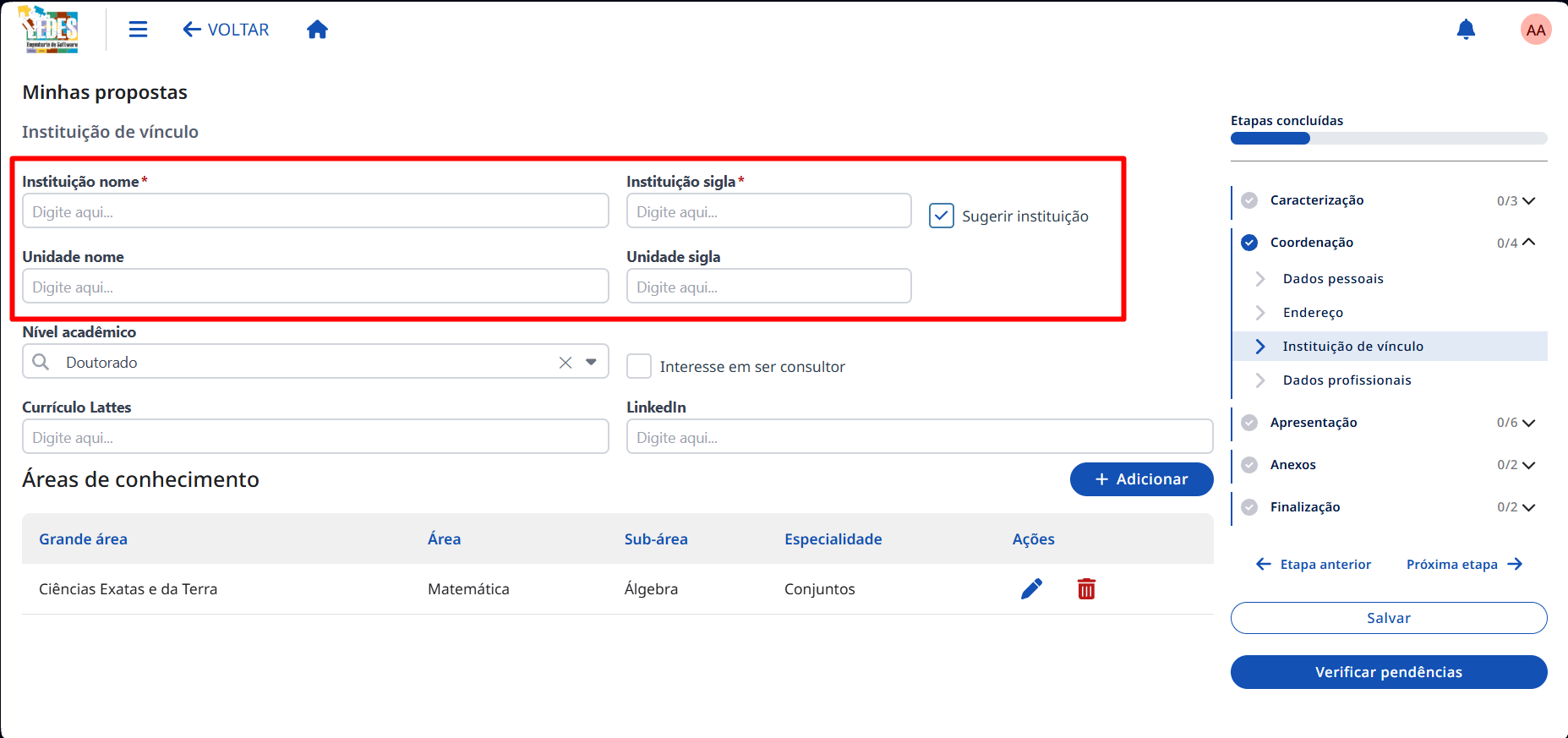This screenshot has height=738, width=1568.
Task: Uncheck Sugerir instituição checkbox
Action: tap(942, 216)
